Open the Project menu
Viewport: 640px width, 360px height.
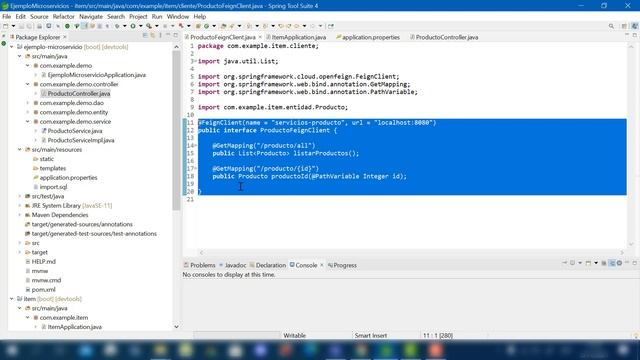point(138,16)
